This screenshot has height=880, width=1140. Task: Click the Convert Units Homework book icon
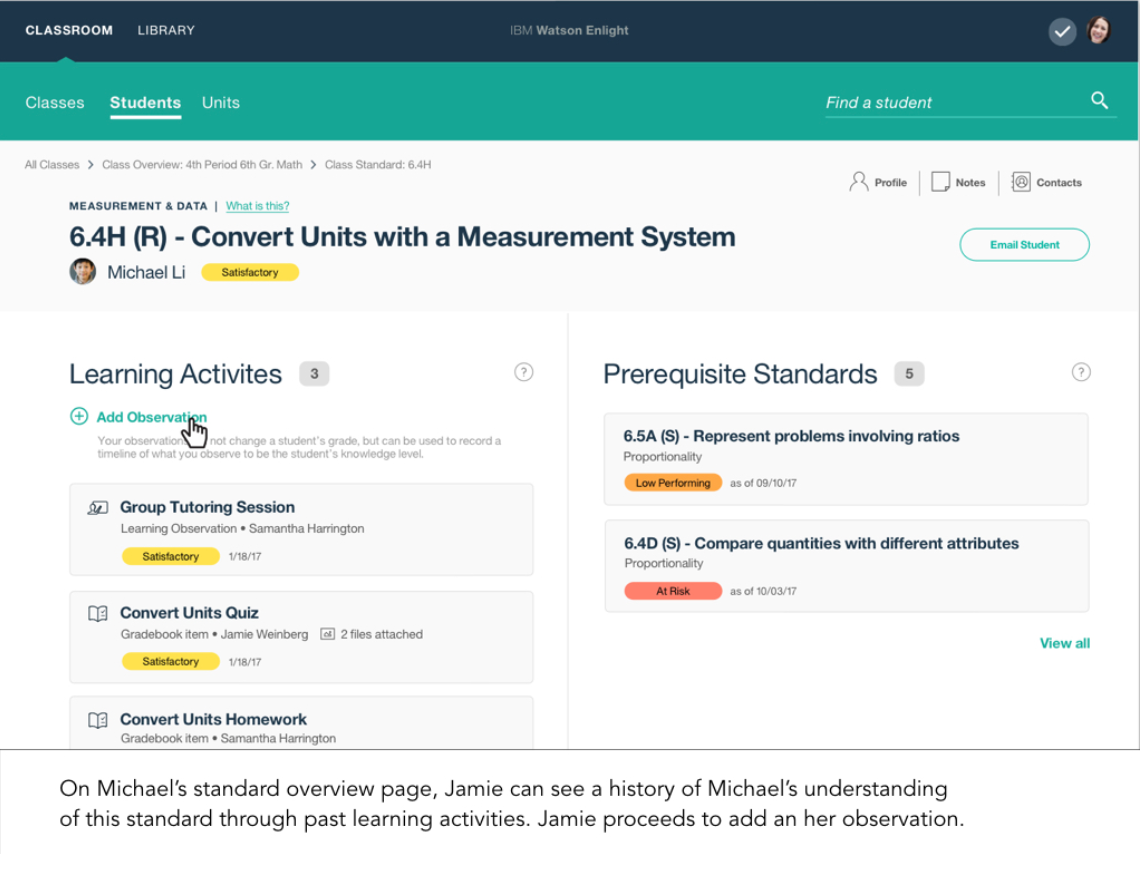[97, 720]
